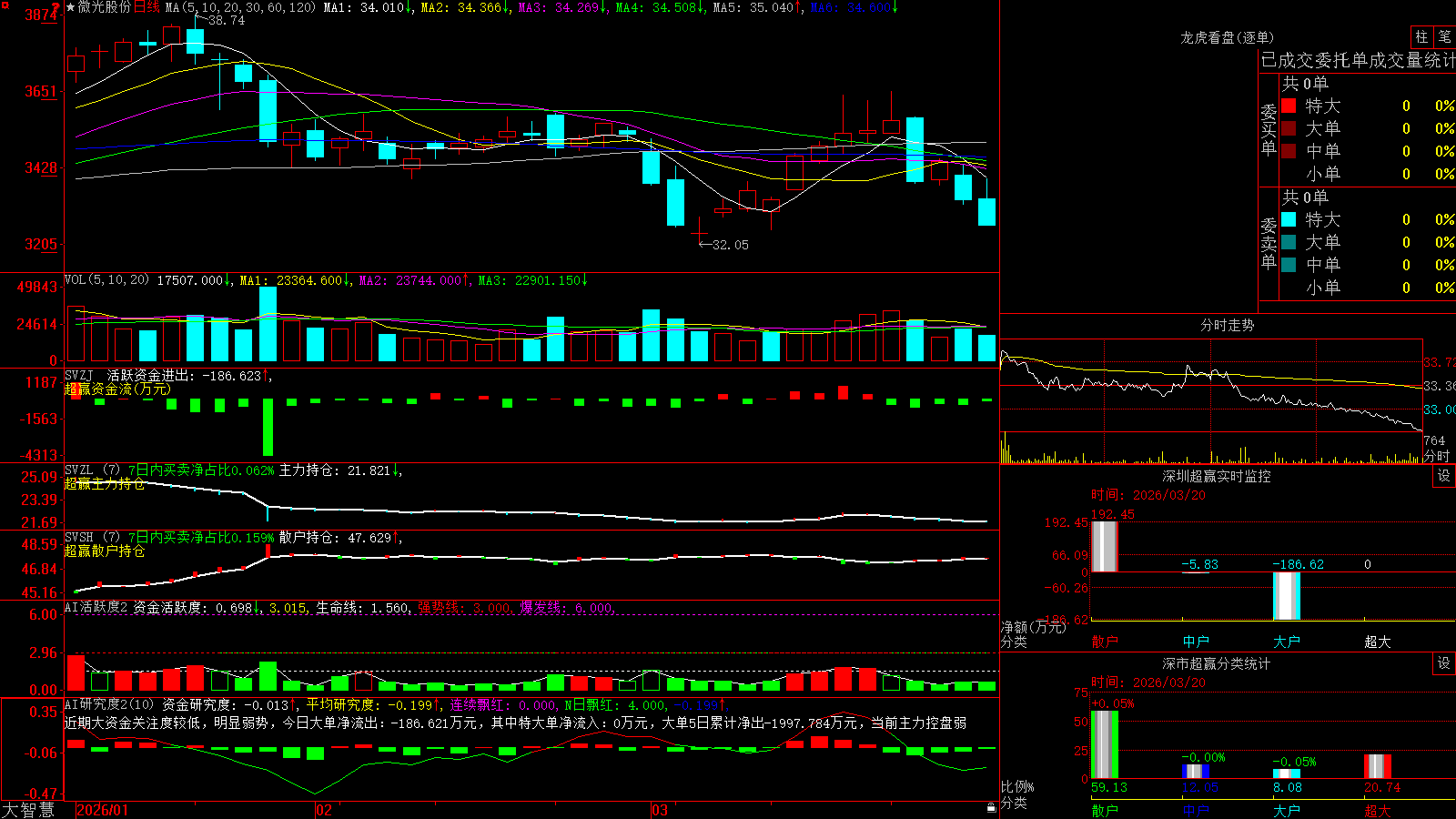This screenshot has height=819, width=1456.
Task: Click the 日线 period label
Action: coord(147,7)
